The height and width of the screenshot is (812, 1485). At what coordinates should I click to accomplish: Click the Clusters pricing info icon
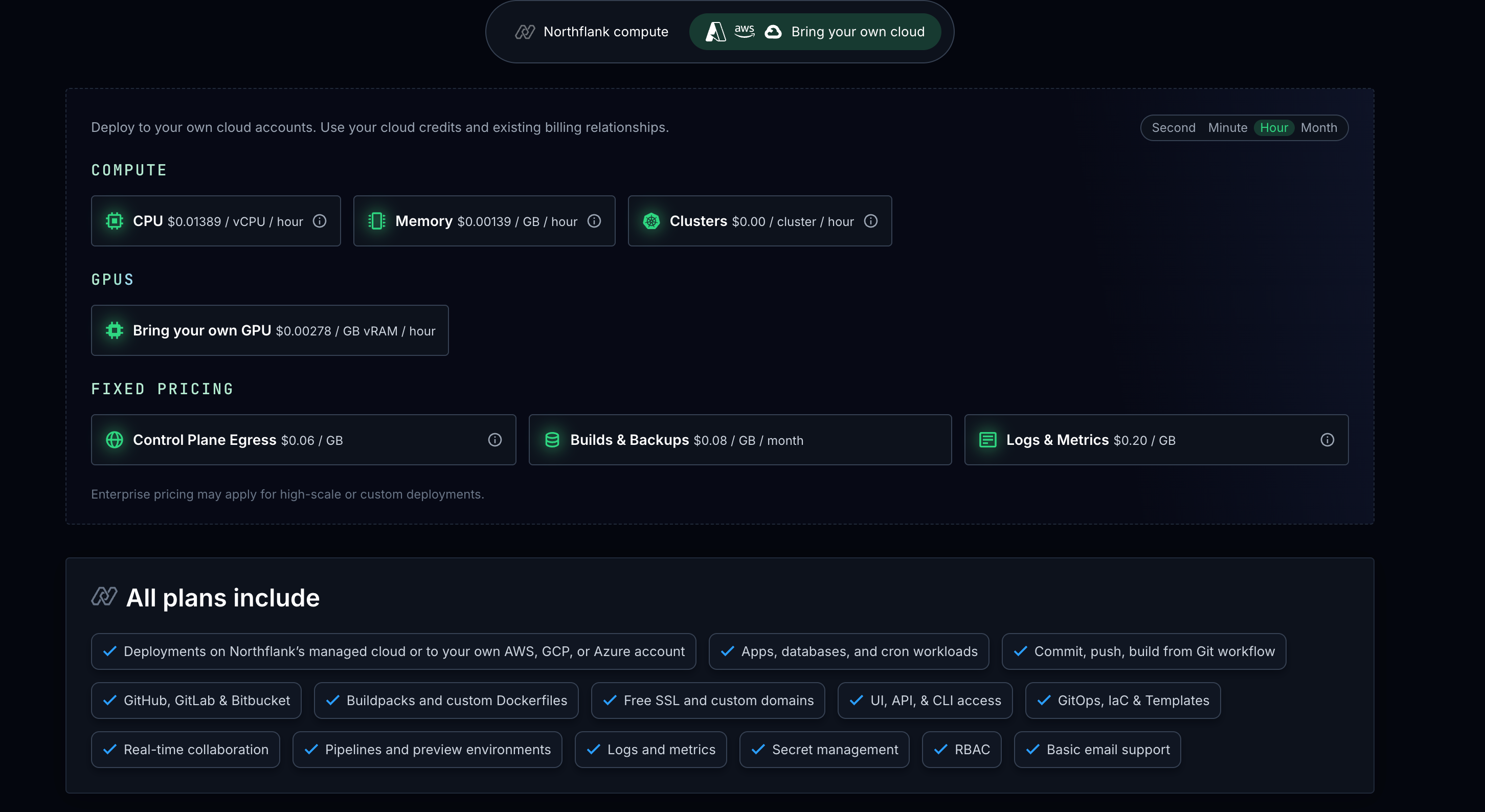(x=870, y=221)
